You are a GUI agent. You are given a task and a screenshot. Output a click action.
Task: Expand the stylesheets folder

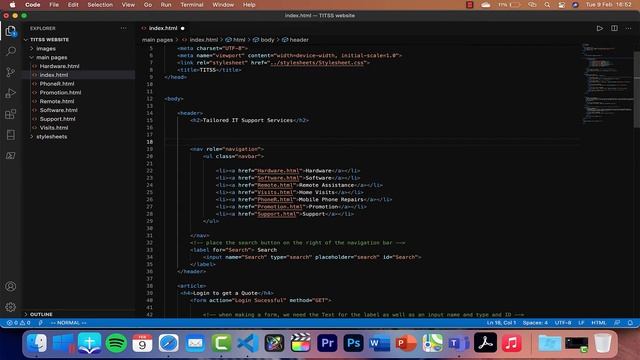click(51, 137)
